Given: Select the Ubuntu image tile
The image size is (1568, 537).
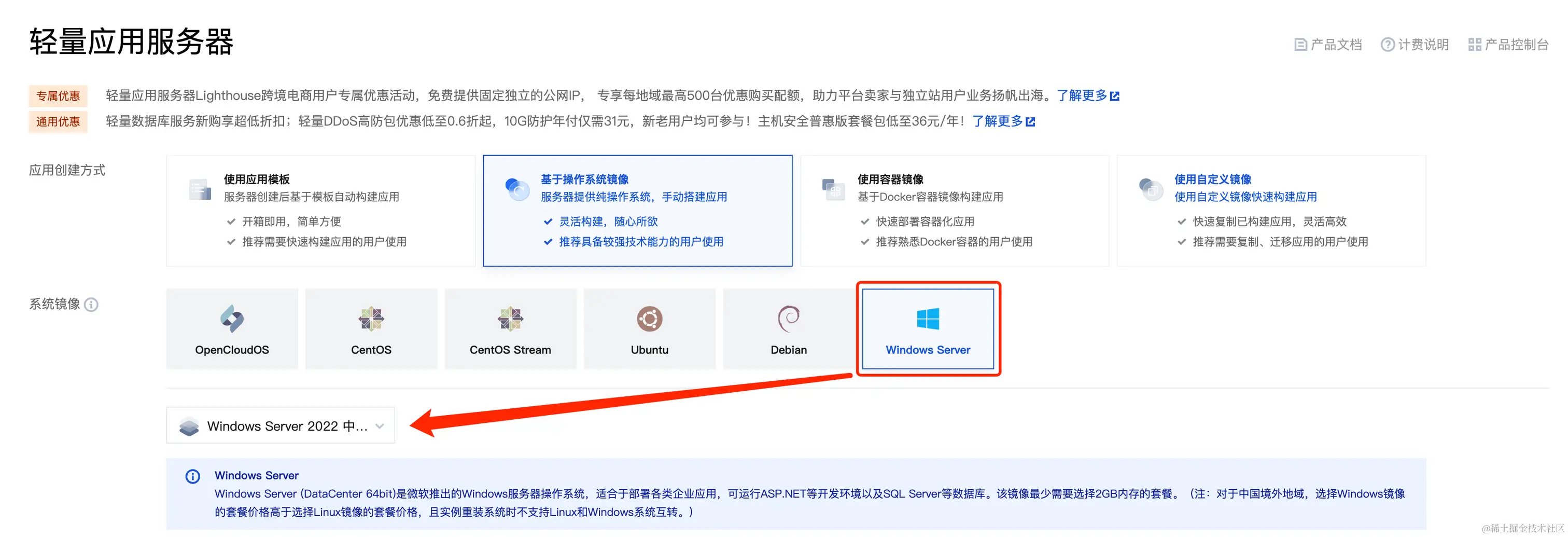Looking at the screenshot, I should point(650,329).
